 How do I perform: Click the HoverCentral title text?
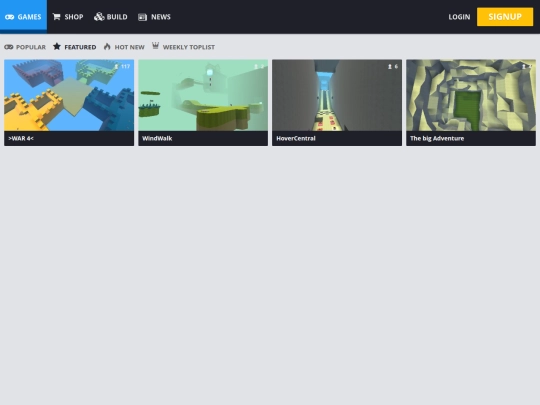(296, 138)
